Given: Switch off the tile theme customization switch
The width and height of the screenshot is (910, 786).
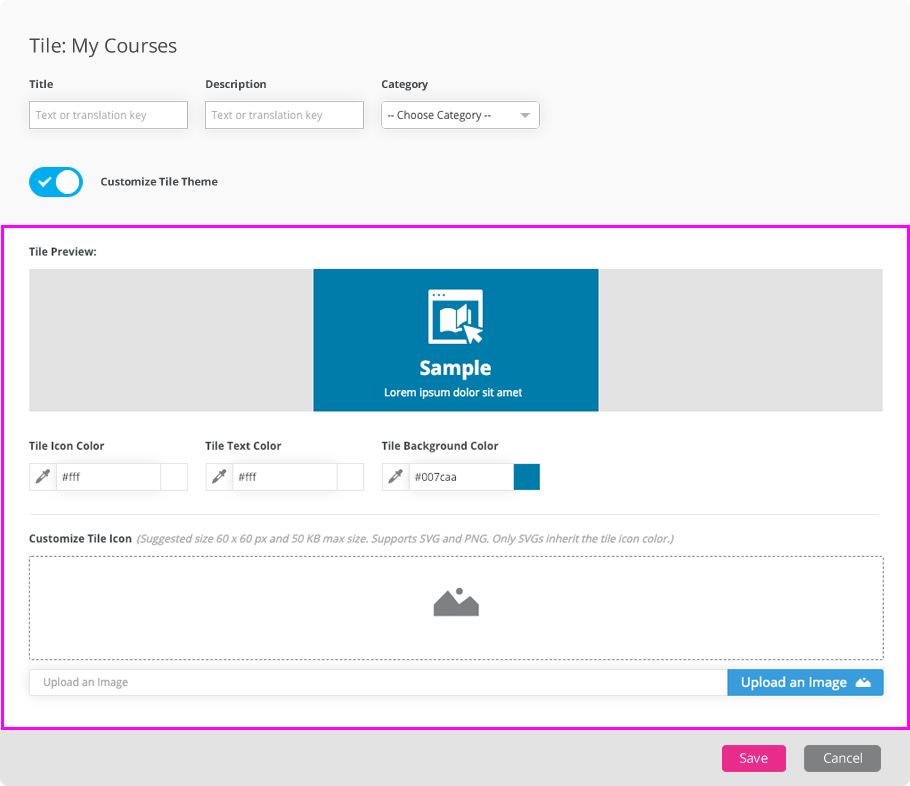Looking at the screenshot, I should click(55, 182).
